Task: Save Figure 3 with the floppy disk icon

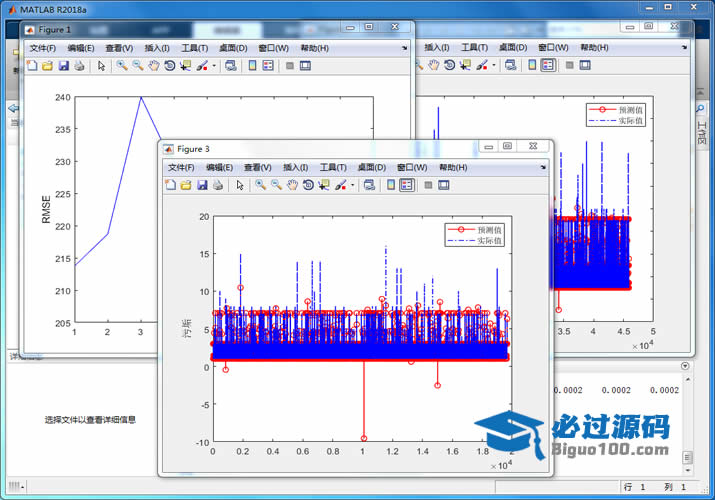Action: [202, 185]
